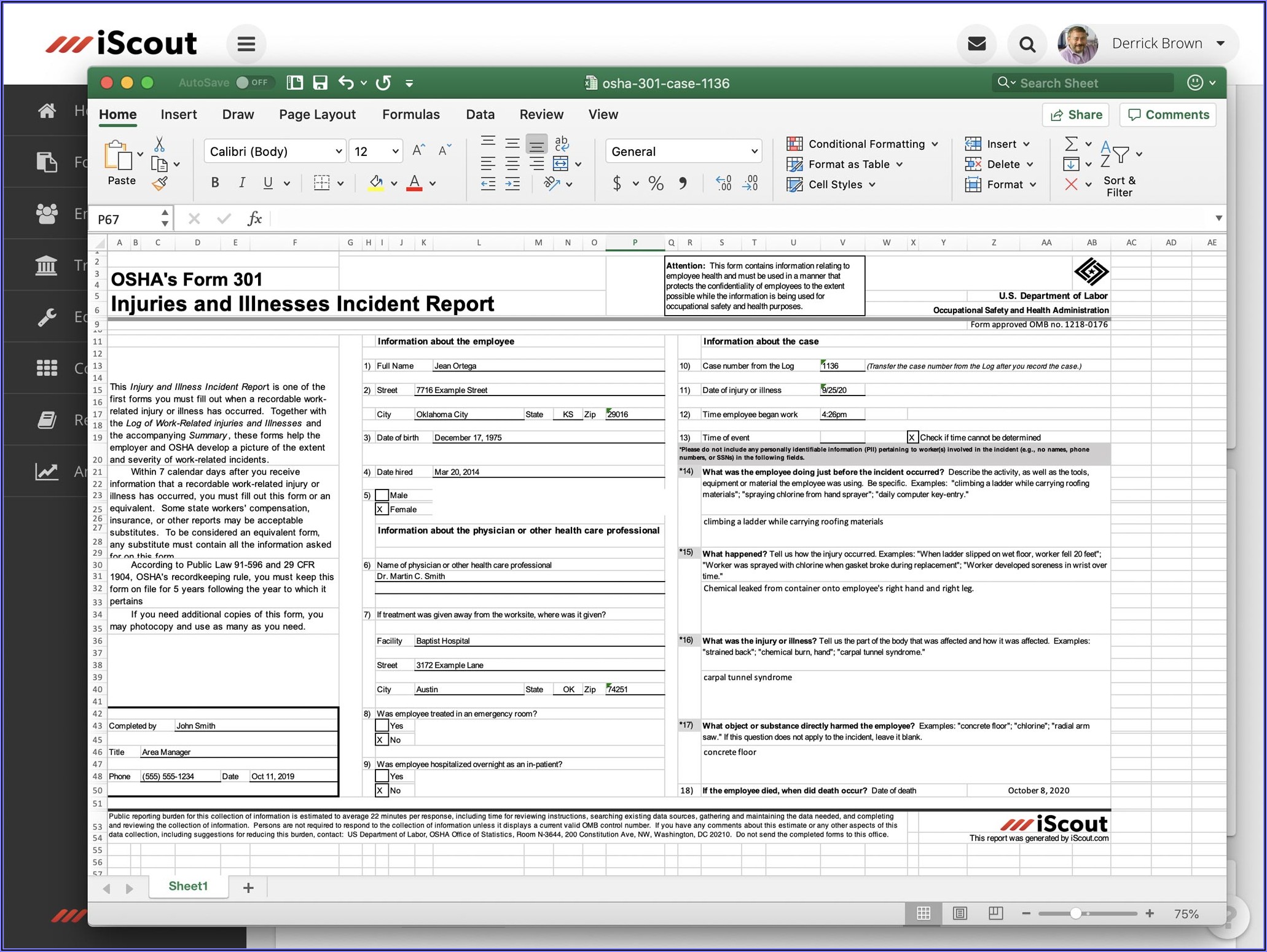Tick Yes for emergency room treatment
This screenshot has height=952, width=1267.
click(x=382, y=725)
